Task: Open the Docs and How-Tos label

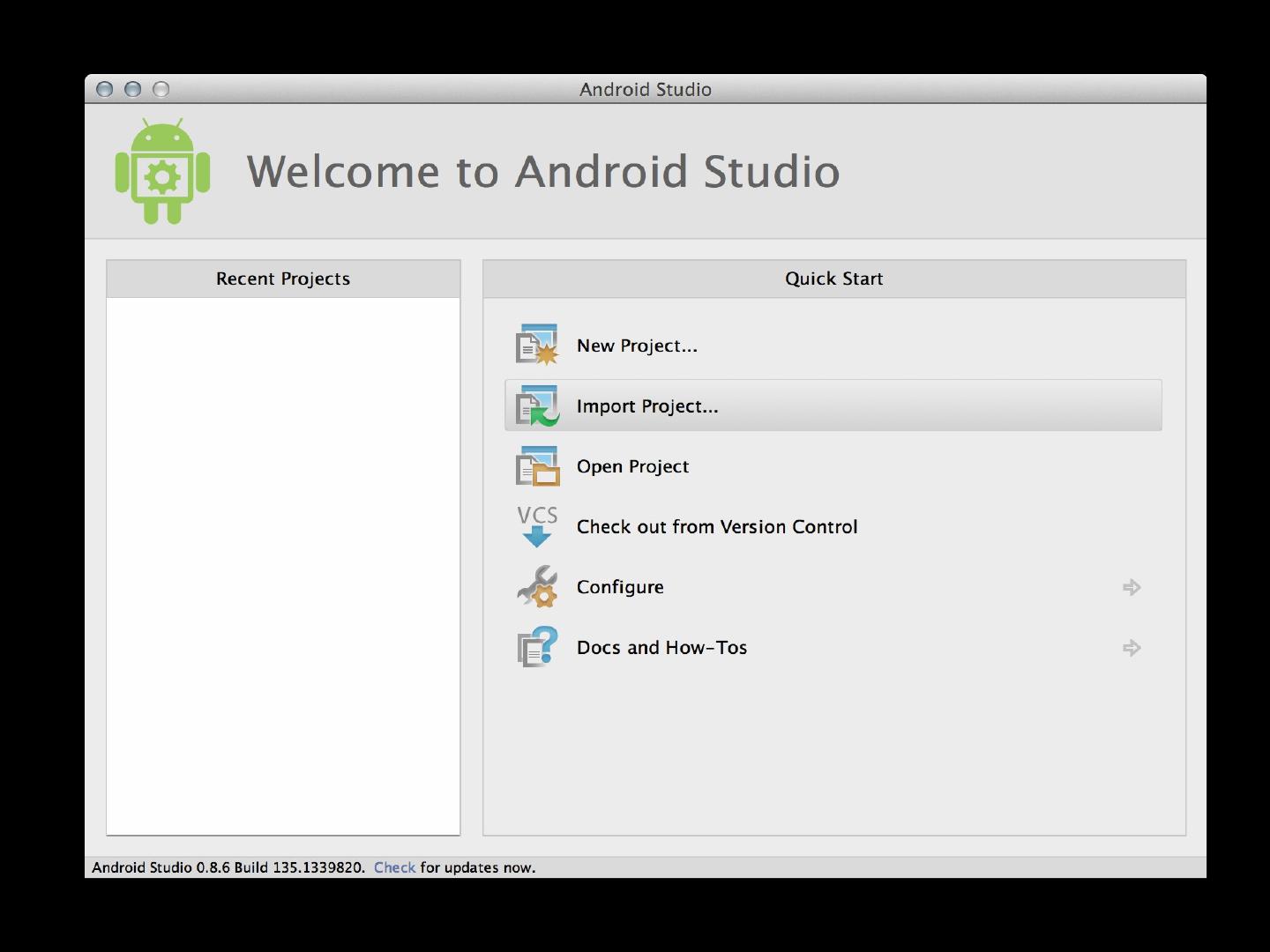Action: pyautogui.click(x=661, y=648)
